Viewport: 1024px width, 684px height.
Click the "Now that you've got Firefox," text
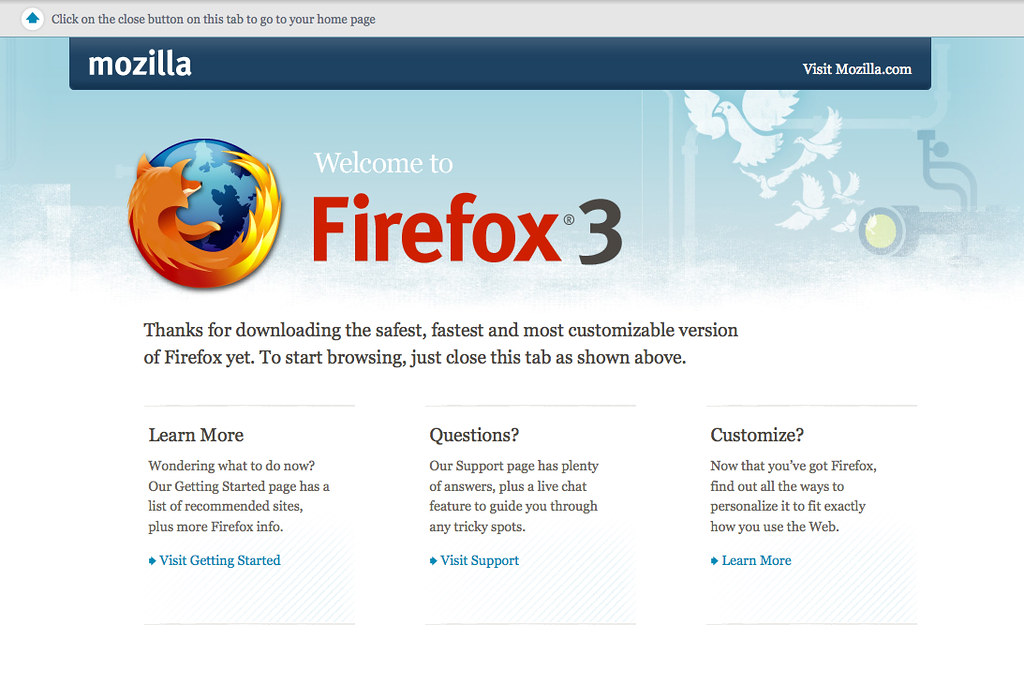793,466
